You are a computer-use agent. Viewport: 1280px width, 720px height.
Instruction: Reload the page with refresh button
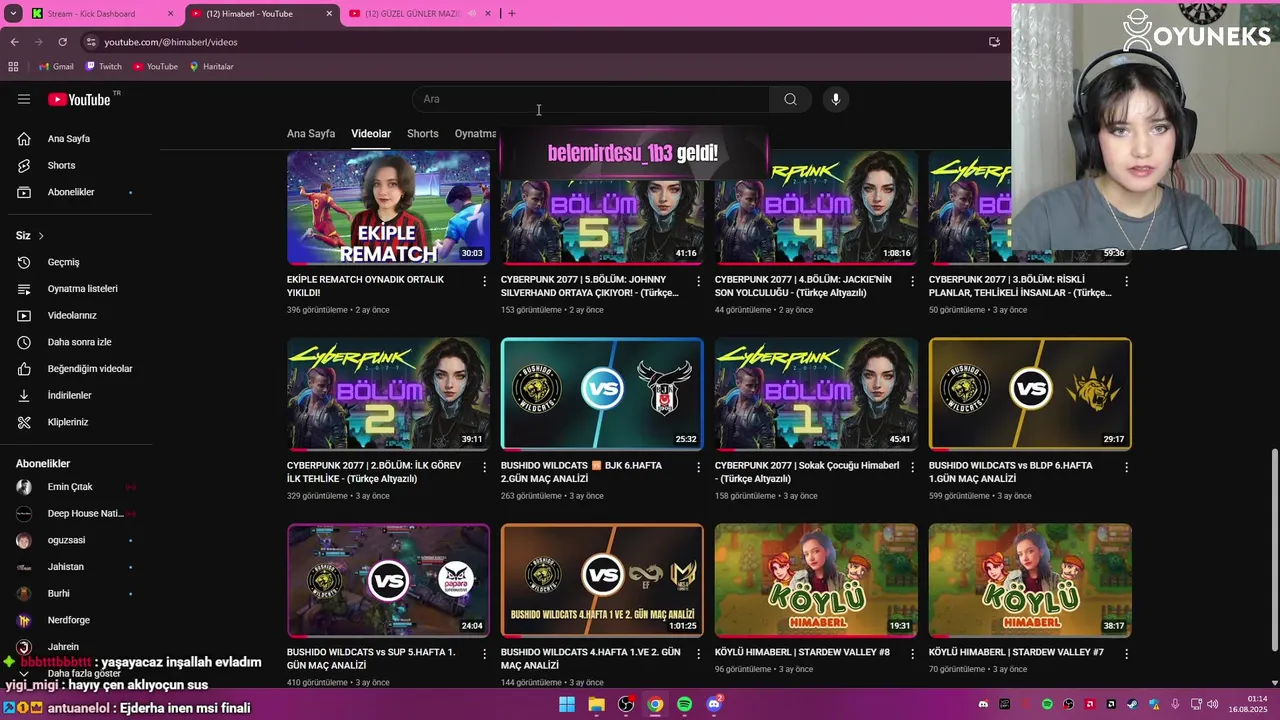pos(62,42)
